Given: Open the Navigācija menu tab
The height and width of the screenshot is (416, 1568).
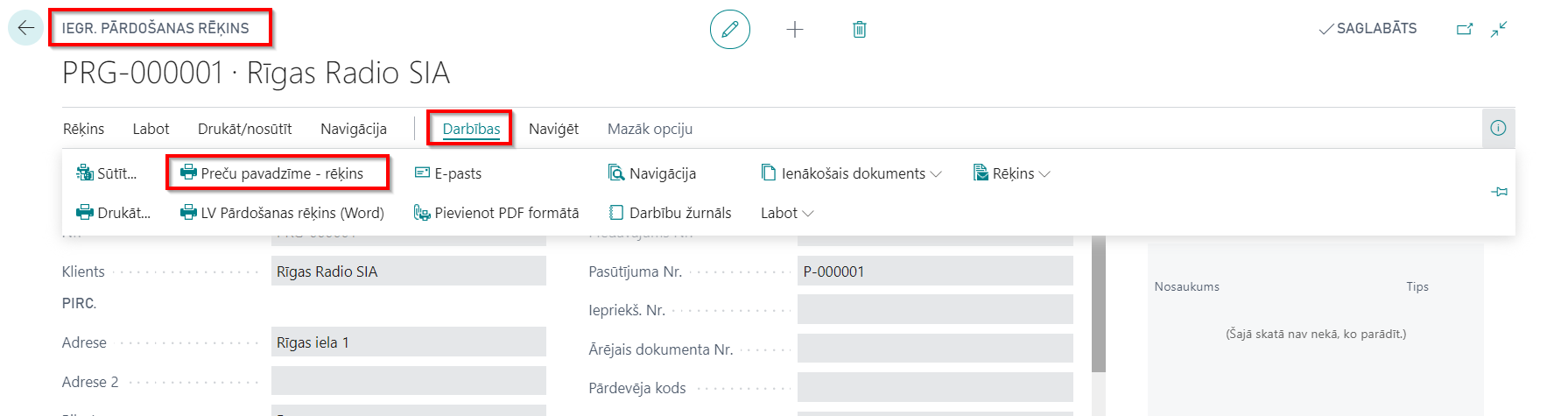Looking at the screenshot, I should [x=354, y=129].
